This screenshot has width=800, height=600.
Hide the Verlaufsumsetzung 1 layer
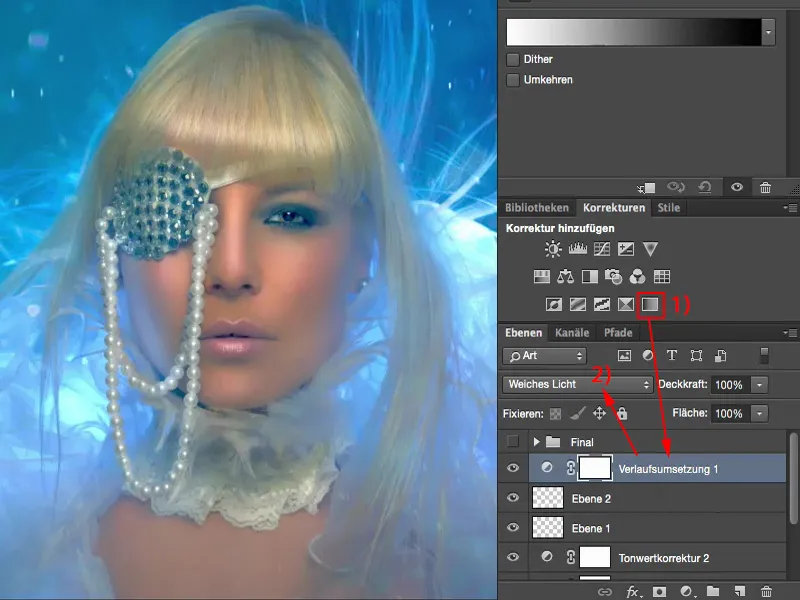(513, 468)
